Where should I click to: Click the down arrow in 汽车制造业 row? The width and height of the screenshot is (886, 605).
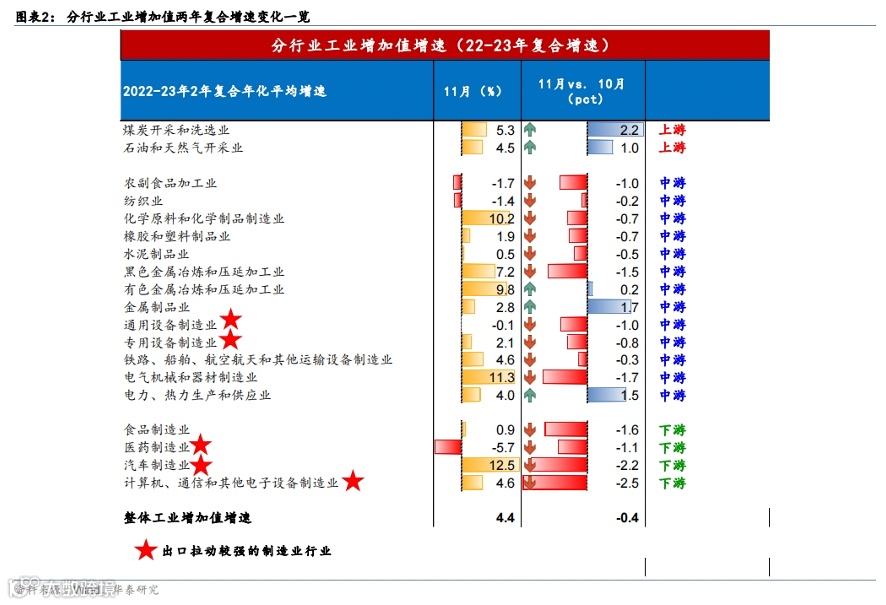coord(529,465)
